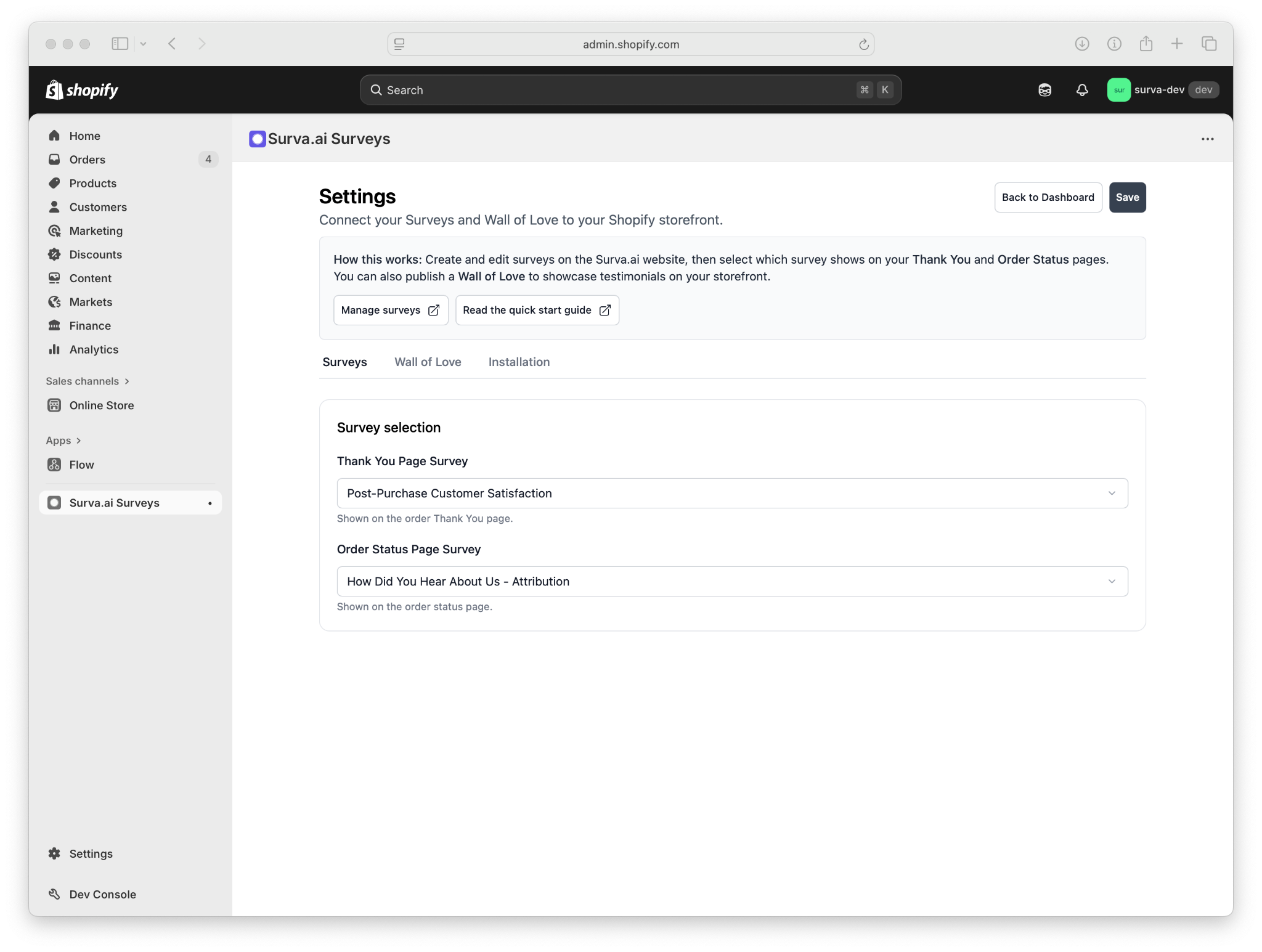Open Manage surveys external link

pyautogui.click(x=390, y=310)
